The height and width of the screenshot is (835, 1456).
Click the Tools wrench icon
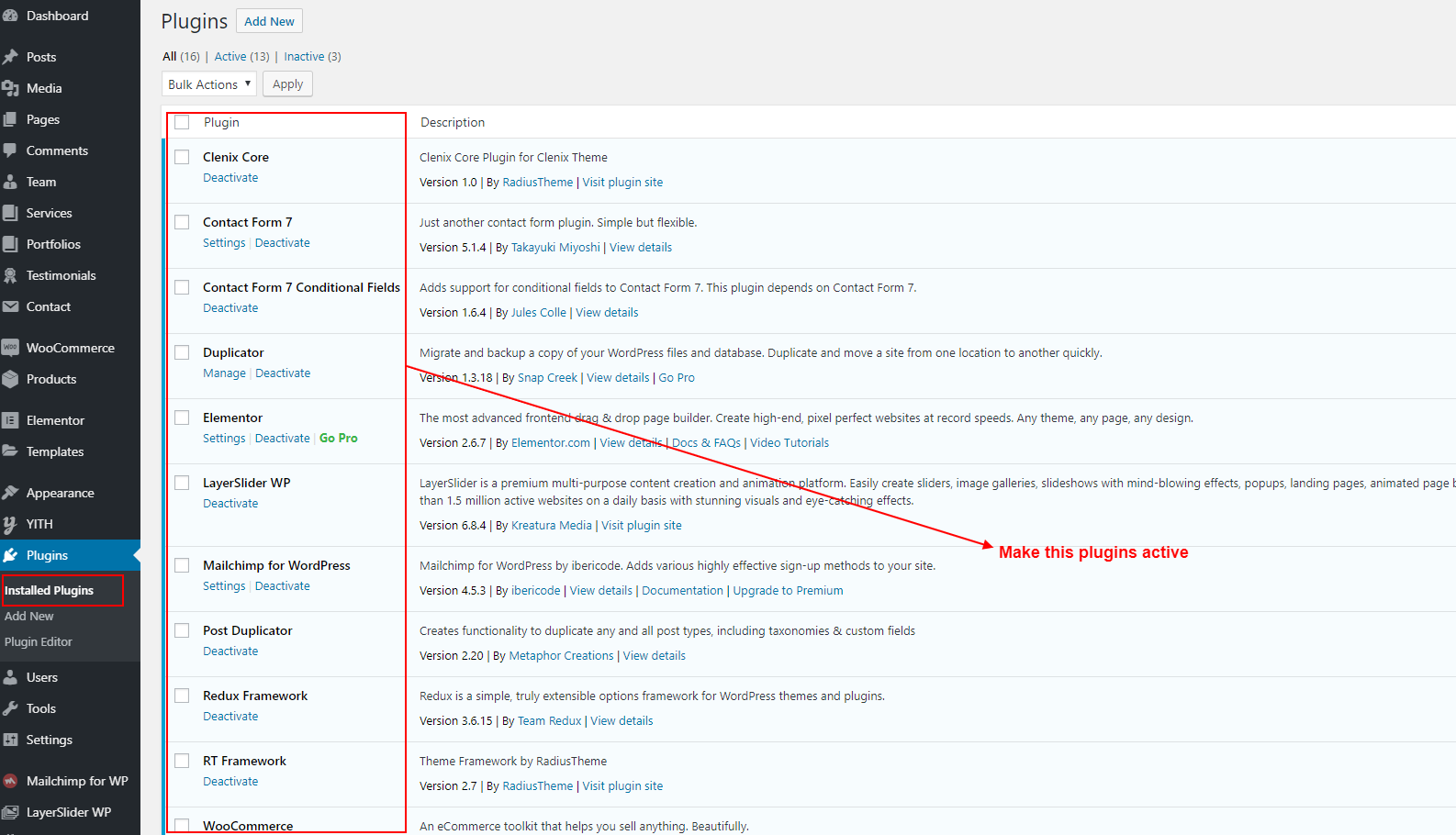pyautogui.click(x=10, y=708)
